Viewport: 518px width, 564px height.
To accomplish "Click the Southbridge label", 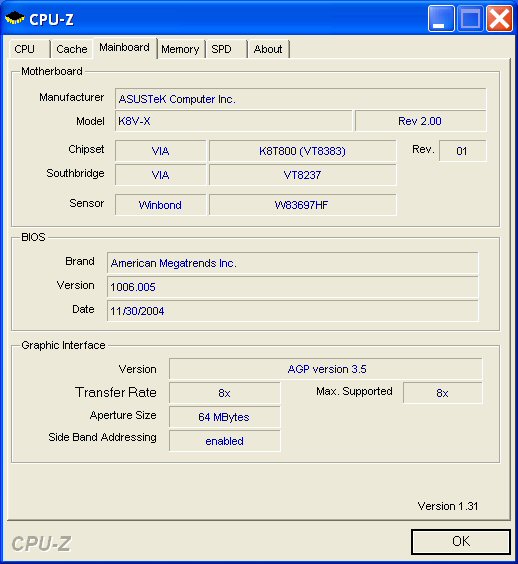I will [x=75, y=173].
